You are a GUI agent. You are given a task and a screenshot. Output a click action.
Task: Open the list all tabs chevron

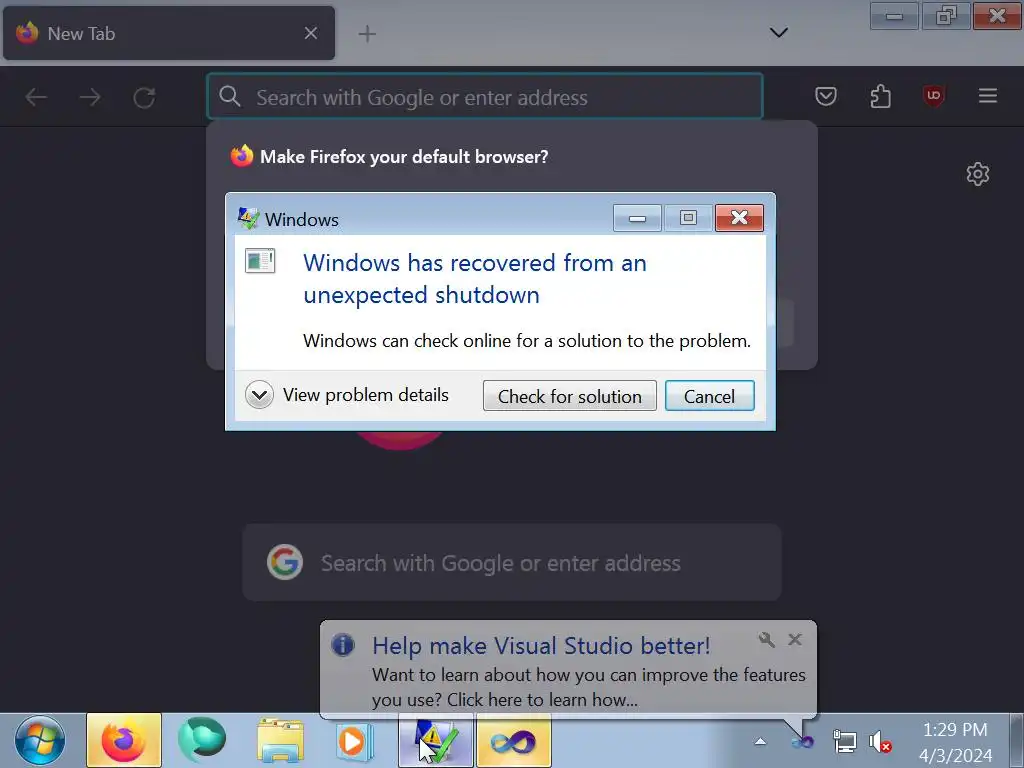click(778, 32)
